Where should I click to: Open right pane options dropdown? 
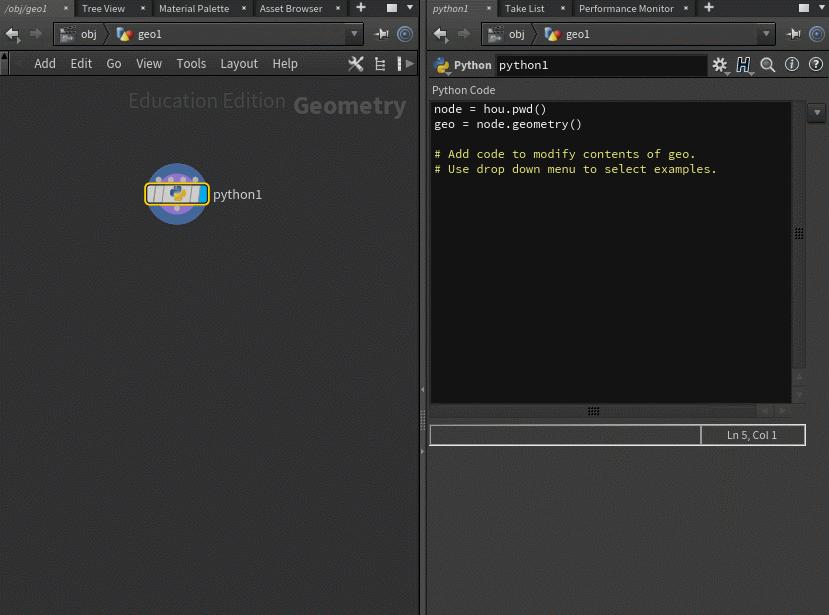pyautogui.click(x=821, y=7)
